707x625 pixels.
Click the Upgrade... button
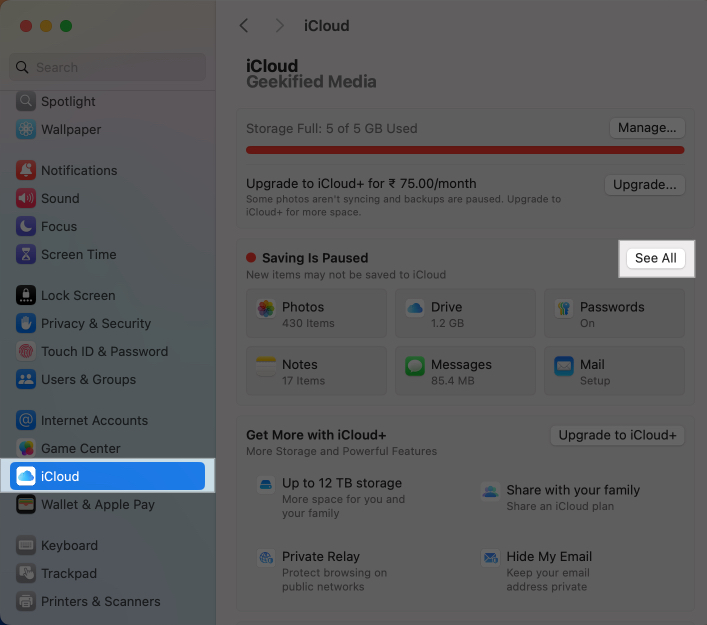pos(645,185)
